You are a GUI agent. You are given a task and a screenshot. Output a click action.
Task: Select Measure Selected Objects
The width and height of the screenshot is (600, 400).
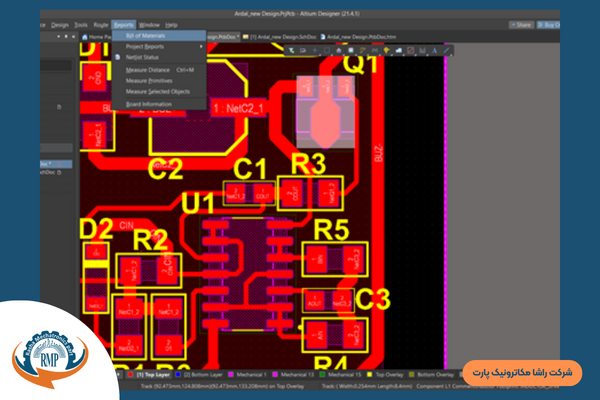[157, 91]
